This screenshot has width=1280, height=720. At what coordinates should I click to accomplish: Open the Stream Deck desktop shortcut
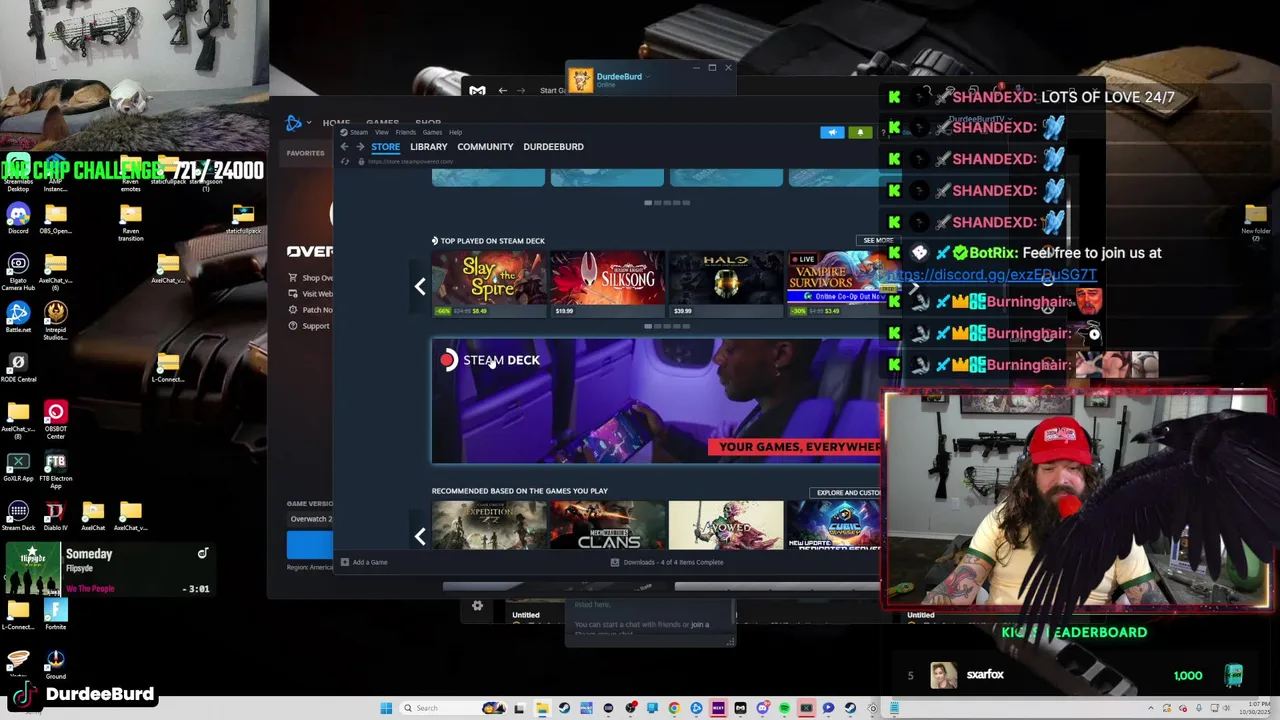coord(18,516)
